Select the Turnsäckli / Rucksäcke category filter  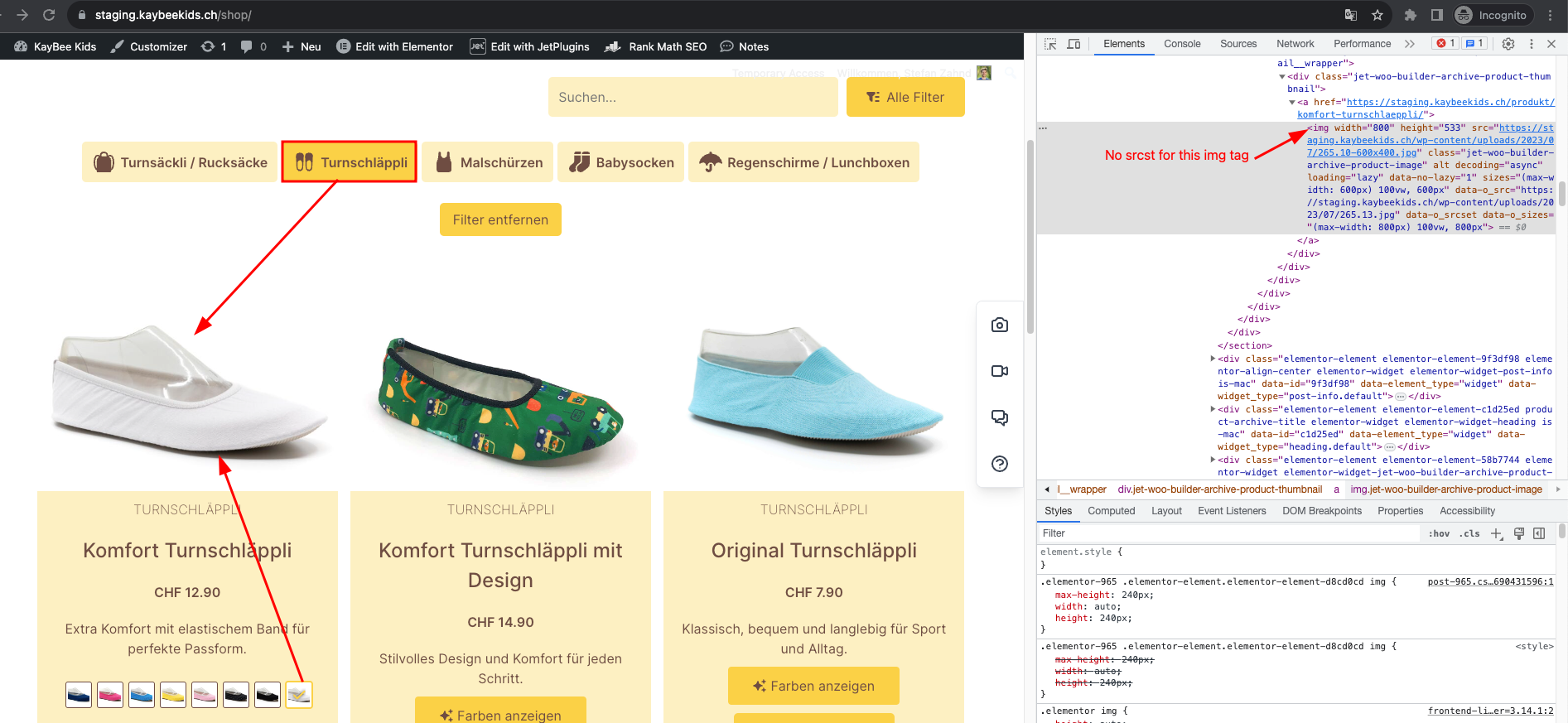pyautogui.click(x=180, y=162)
